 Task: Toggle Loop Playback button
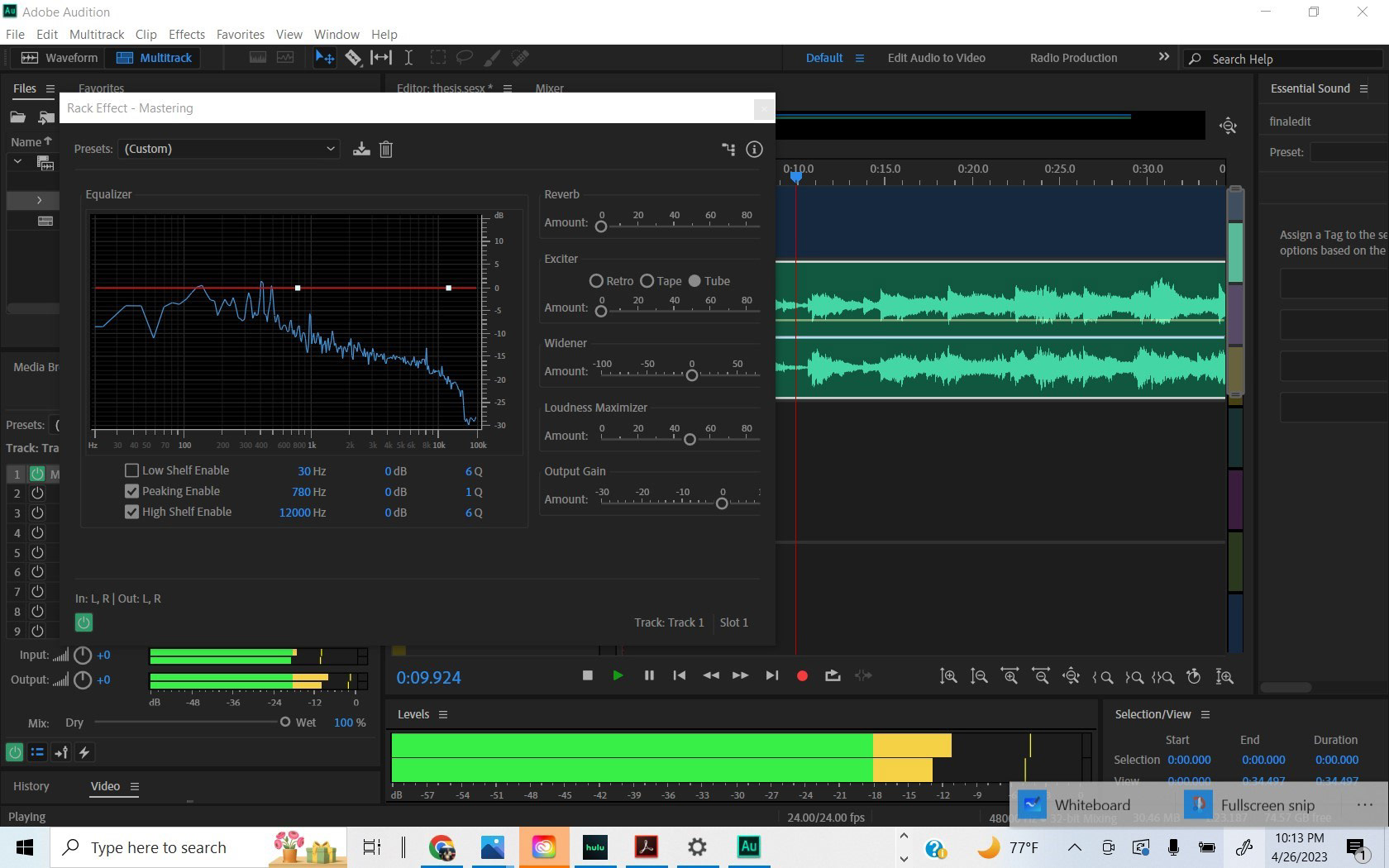point(833,675)
